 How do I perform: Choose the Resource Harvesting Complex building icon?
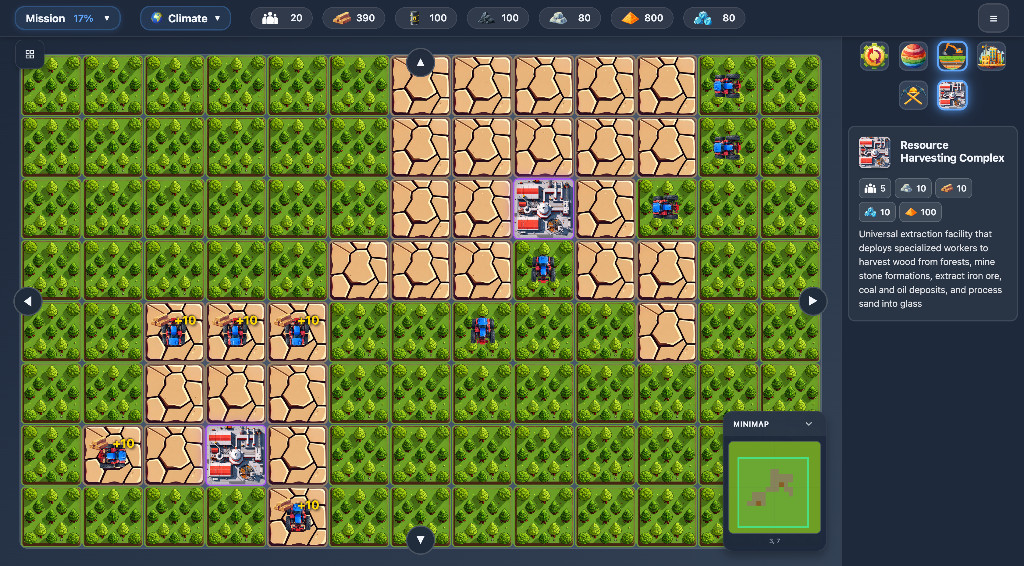click(952, 95)
